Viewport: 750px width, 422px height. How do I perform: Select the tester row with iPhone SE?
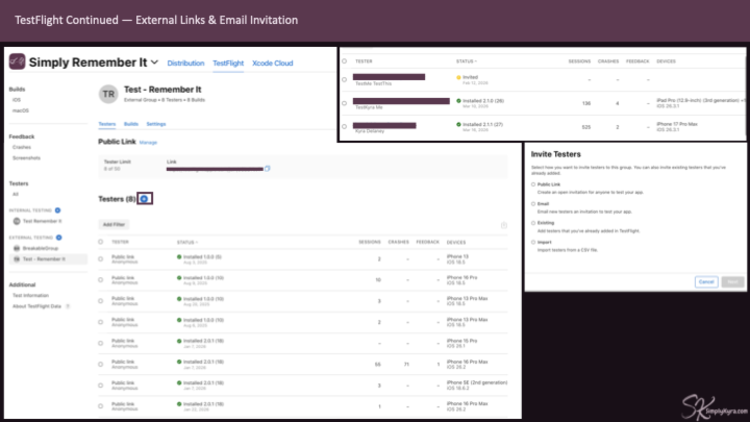(x=100, y=385)
